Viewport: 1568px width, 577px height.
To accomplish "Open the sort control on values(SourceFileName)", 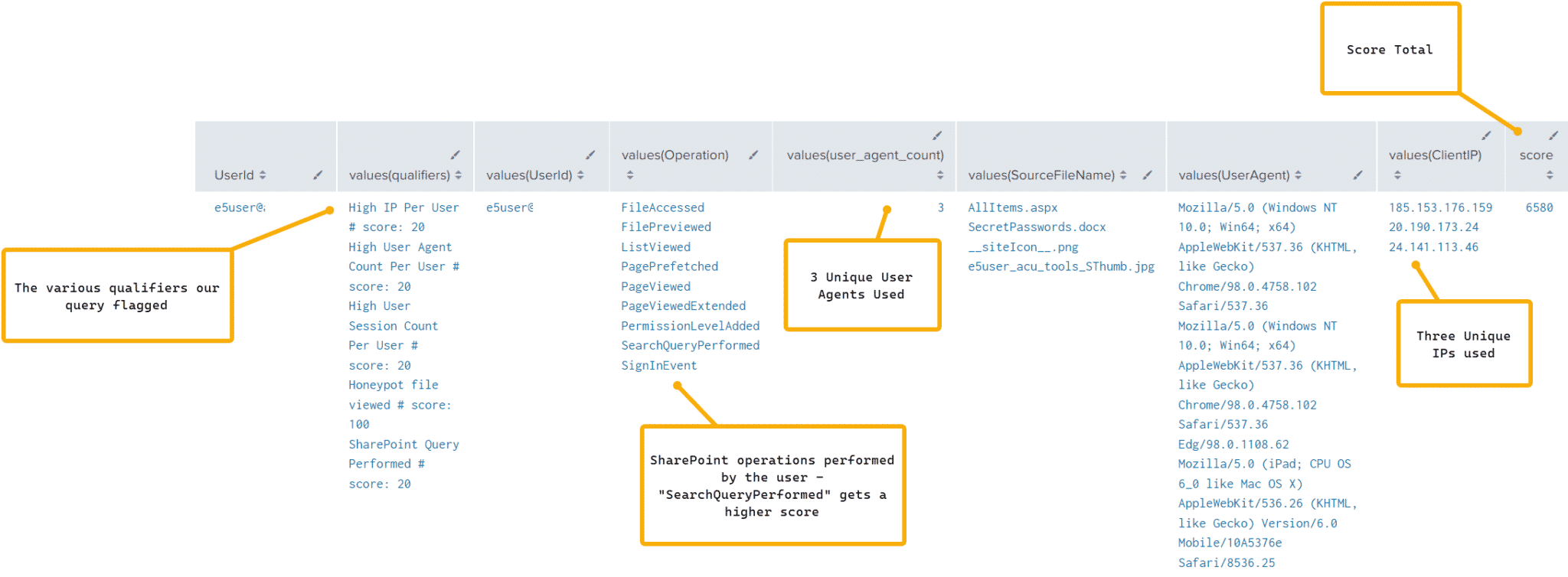I will coord(1123,176).
